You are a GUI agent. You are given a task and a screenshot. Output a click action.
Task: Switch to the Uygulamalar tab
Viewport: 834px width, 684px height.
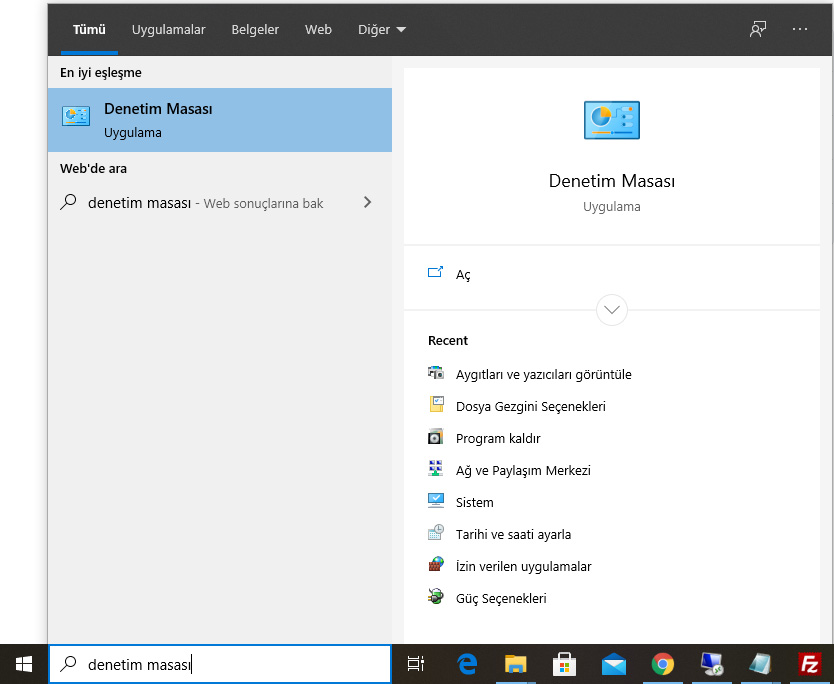point(168,30)
